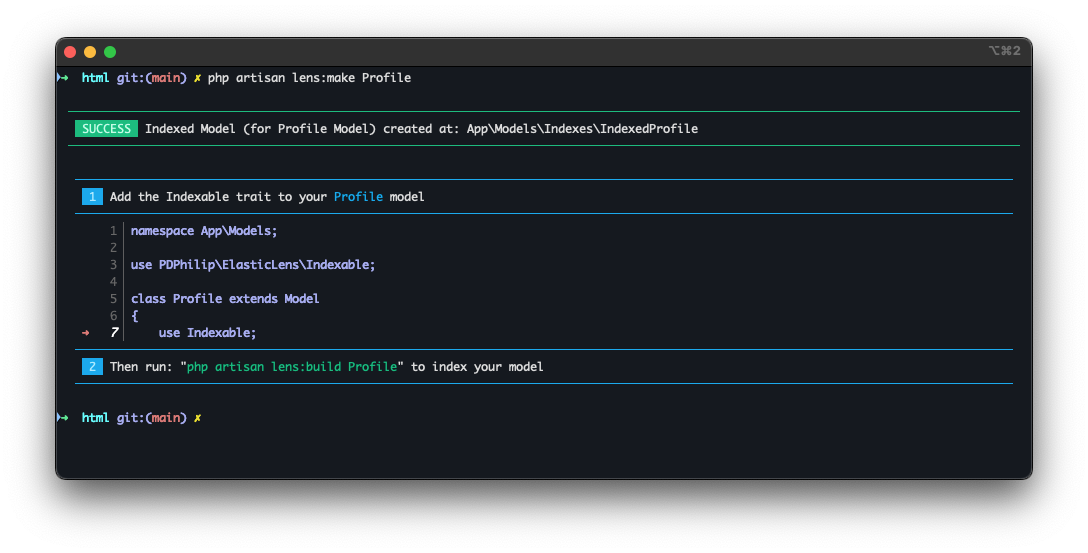Image resolution: width=1088 pixels, height=553 pixels.
Task: Click the 'class Profile extends Model' code line
Action: [225, 299]
